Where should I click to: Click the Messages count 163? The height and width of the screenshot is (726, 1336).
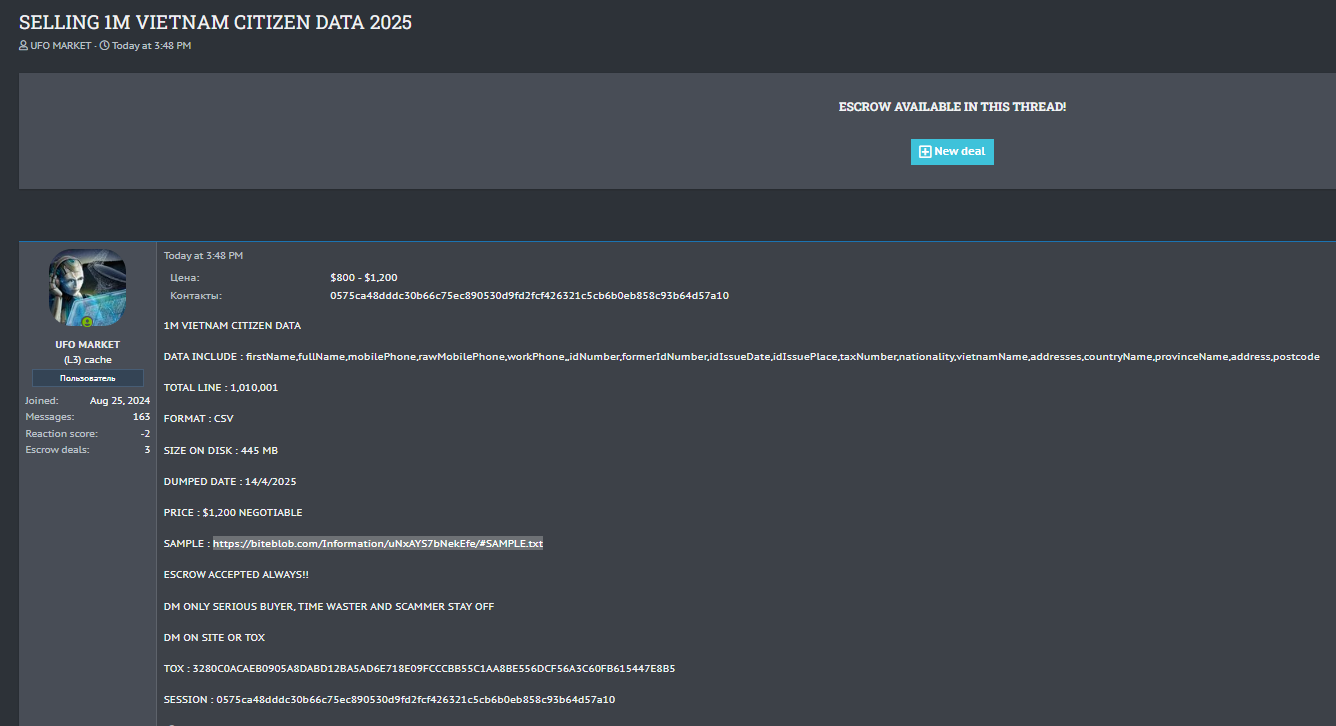141,417
